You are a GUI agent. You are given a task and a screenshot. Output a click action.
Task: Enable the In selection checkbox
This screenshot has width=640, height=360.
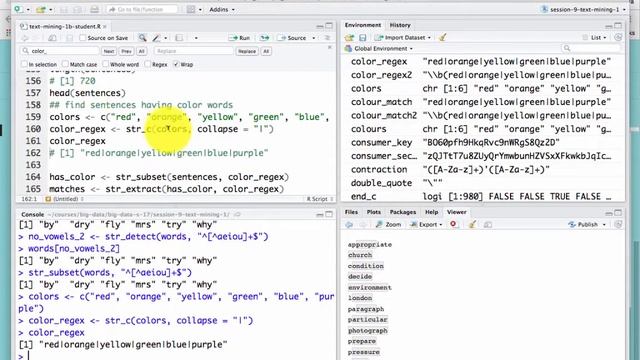pos(24,64)
